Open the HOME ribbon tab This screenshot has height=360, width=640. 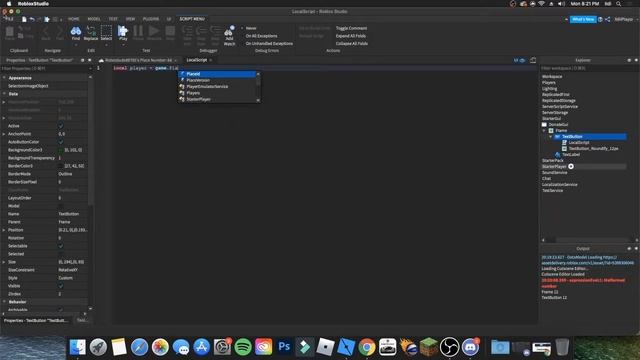coord(73,19)
